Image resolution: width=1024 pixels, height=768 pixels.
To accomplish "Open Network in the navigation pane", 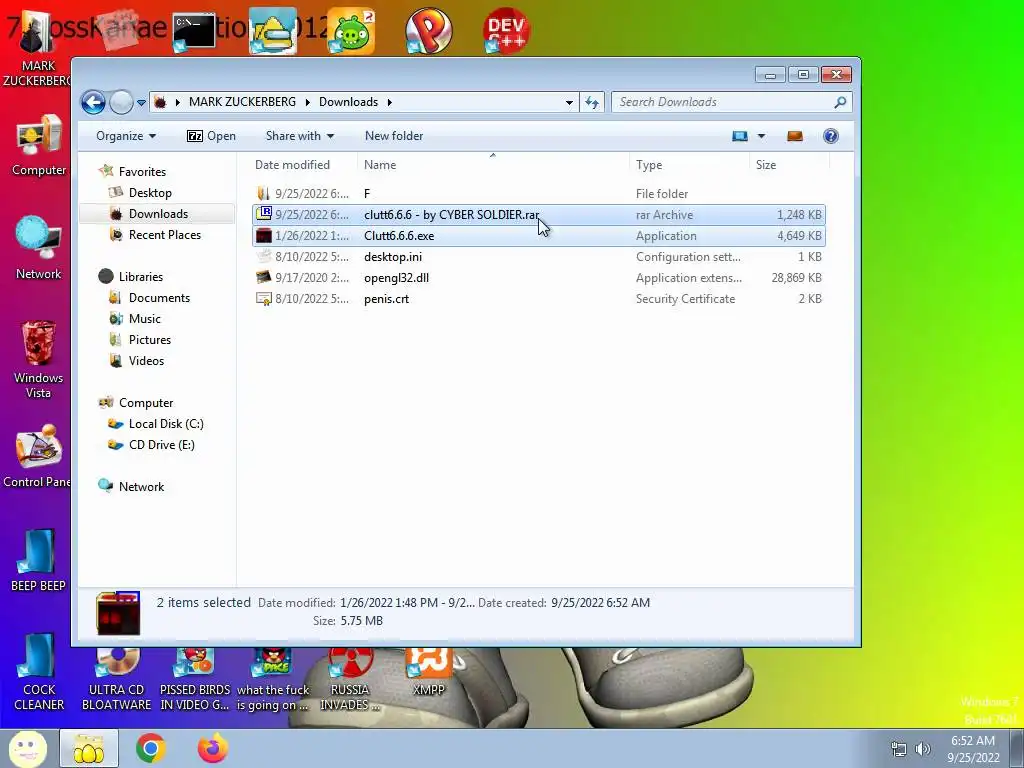I will [x=141, y=487].
